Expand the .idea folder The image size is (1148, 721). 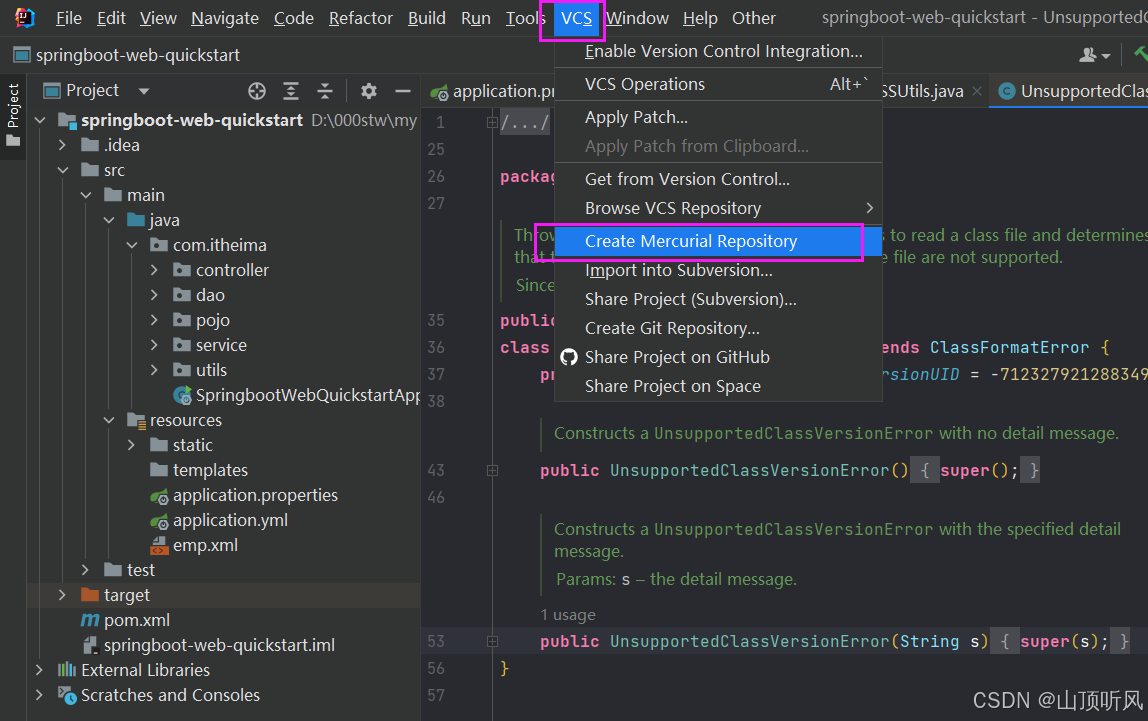[63, 145]
